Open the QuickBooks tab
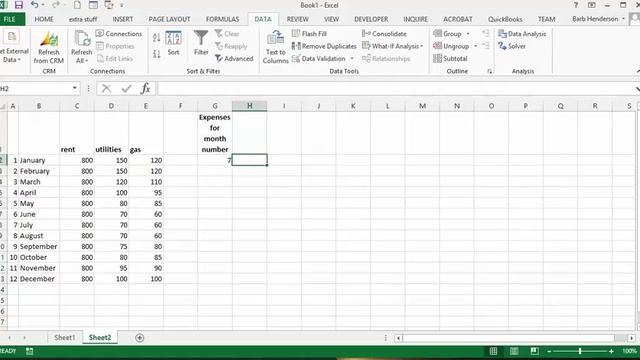Image resolution: width=640 pixels, height=360 pixels. tap(505, 19)
